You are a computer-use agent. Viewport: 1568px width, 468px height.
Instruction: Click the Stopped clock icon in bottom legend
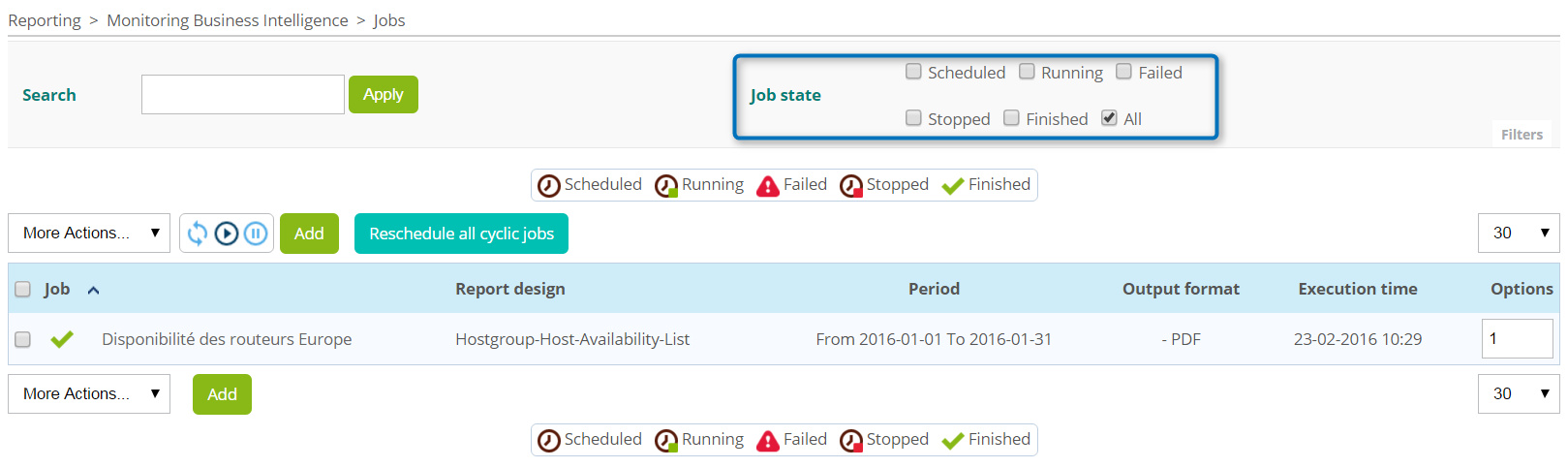851,441
